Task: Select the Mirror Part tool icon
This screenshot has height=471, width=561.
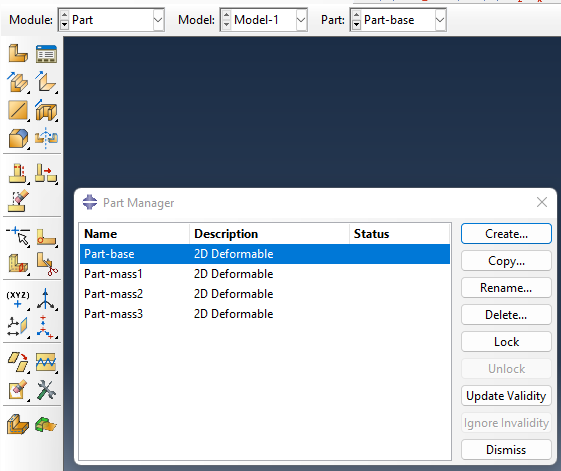Action: [46, 138]
